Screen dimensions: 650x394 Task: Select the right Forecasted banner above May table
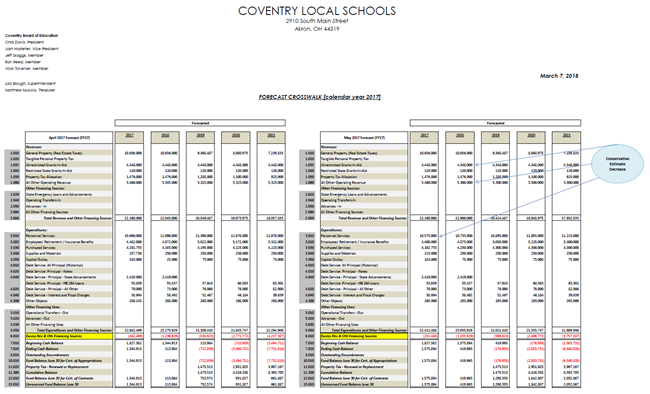coord(495,123)
